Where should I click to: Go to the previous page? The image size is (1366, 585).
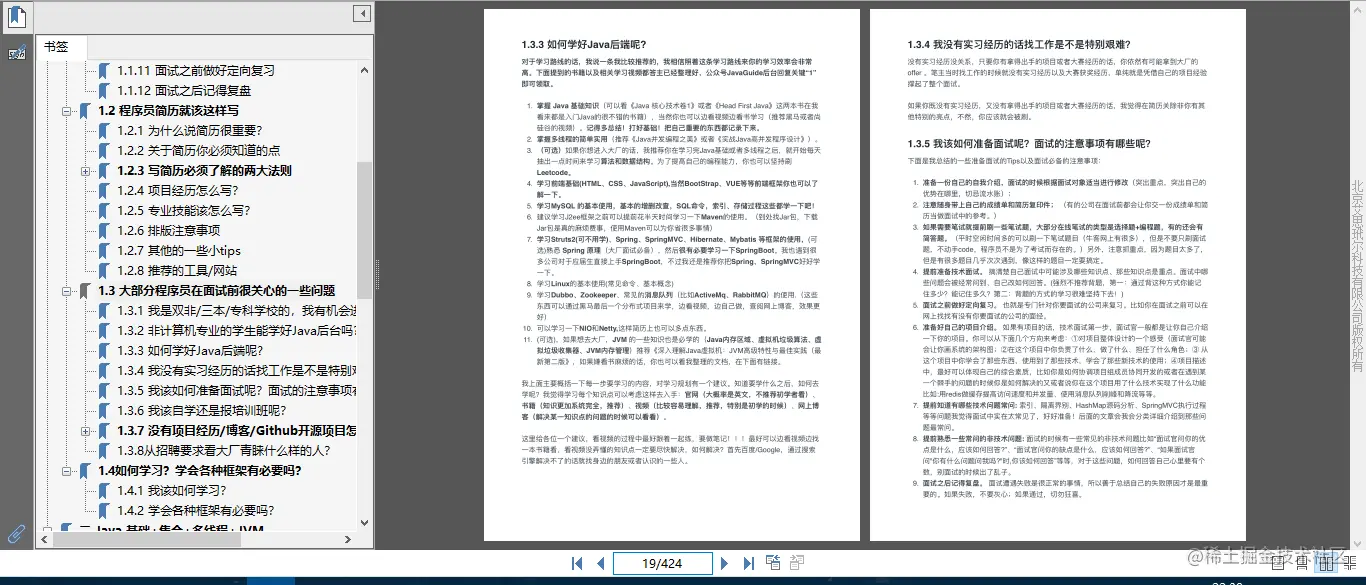(600, 564)
